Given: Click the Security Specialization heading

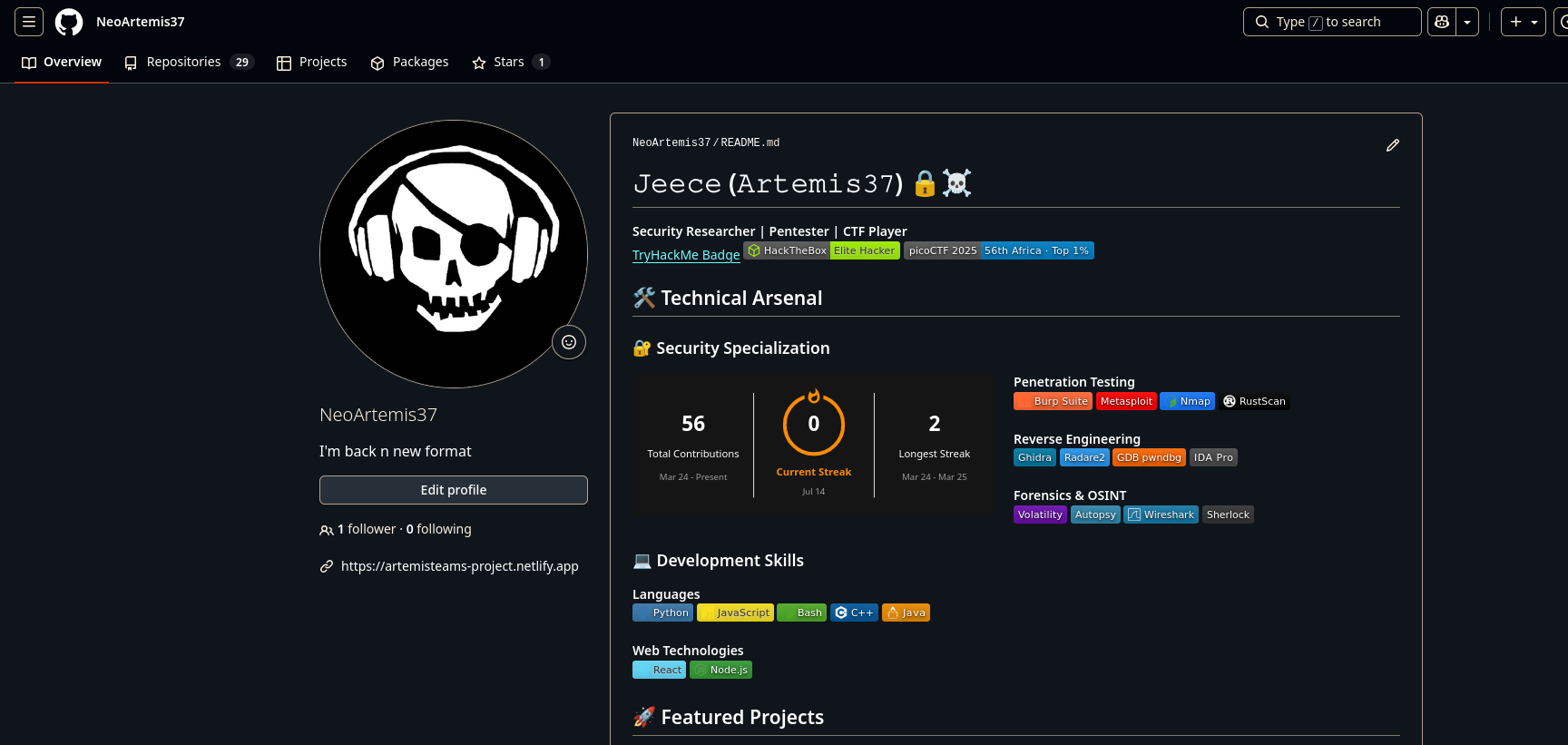Looking at the screenshot, I should 731,348.
